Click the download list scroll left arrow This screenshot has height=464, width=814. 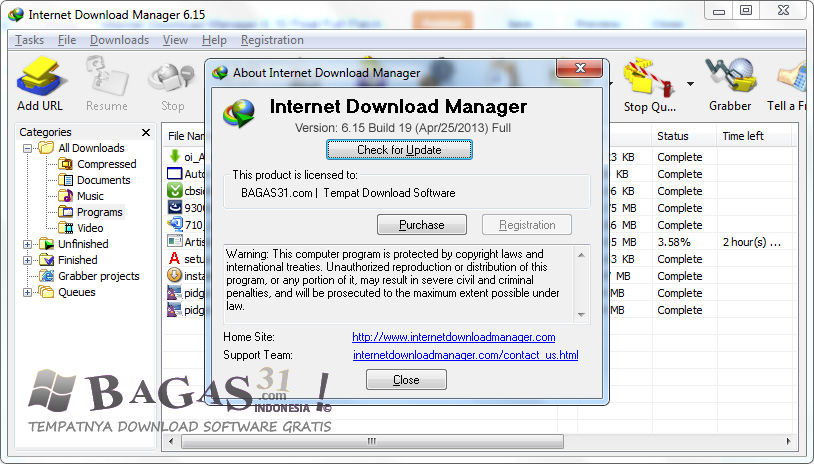coord(172,442)
